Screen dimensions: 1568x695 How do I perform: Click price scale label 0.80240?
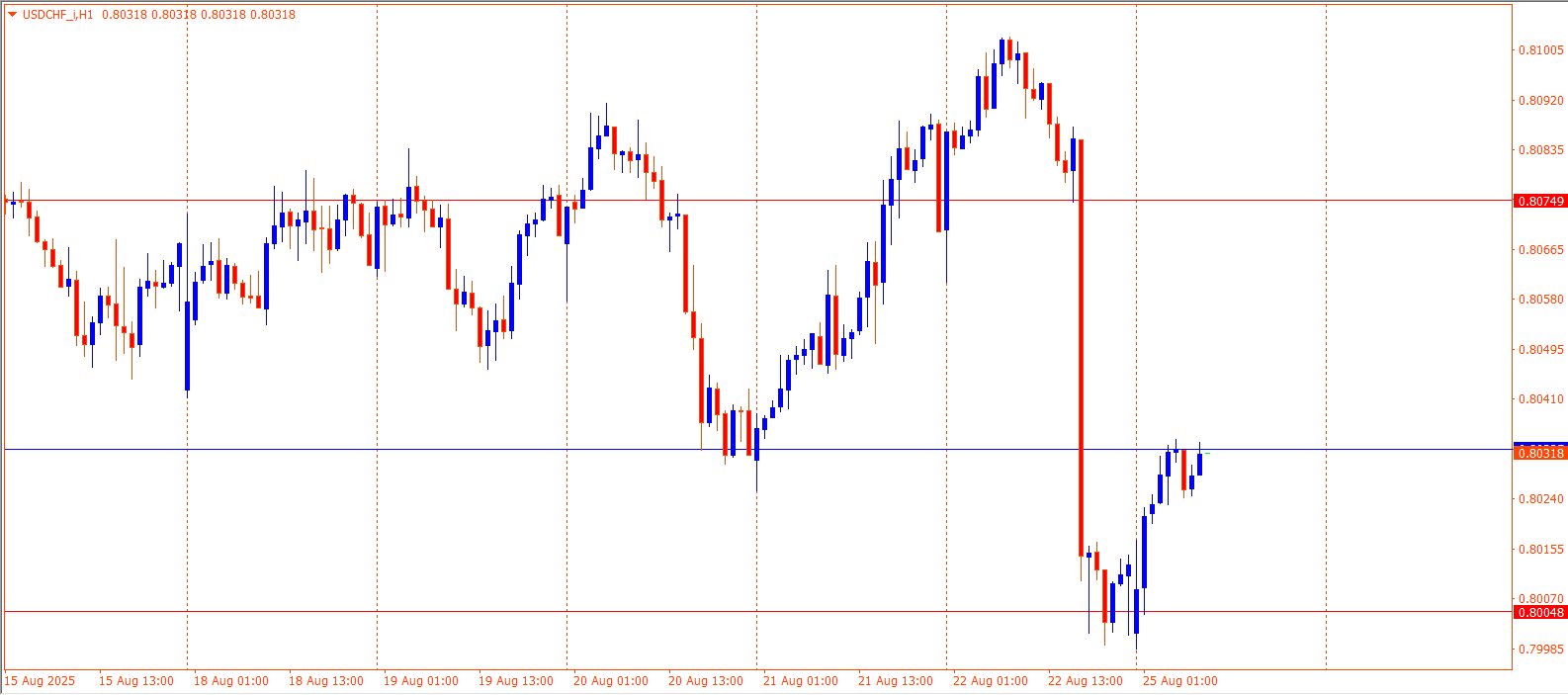(x=1541, y=499)
